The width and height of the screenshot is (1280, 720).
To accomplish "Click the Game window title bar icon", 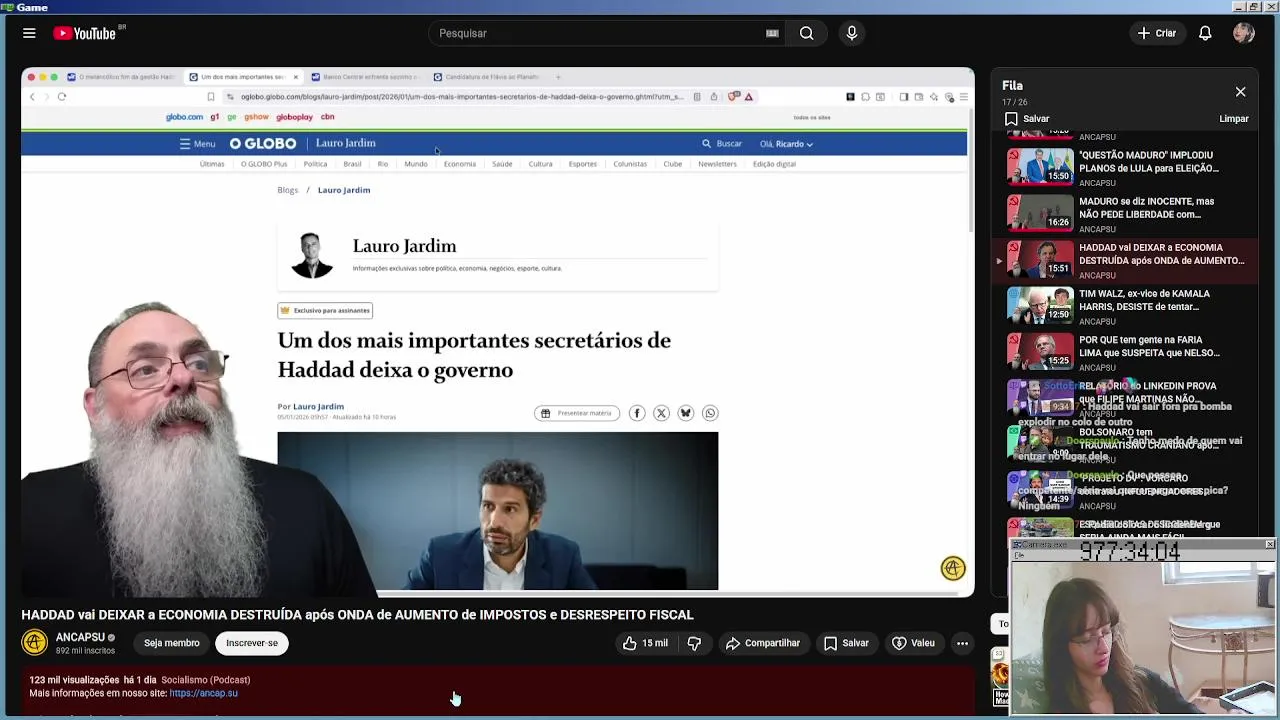I will pos(7,7).
